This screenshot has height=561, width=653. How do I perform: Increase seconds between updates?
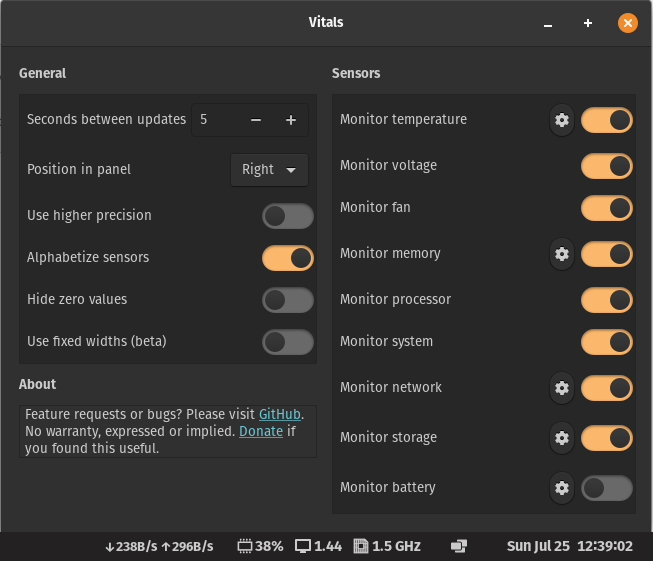point(291,120)
